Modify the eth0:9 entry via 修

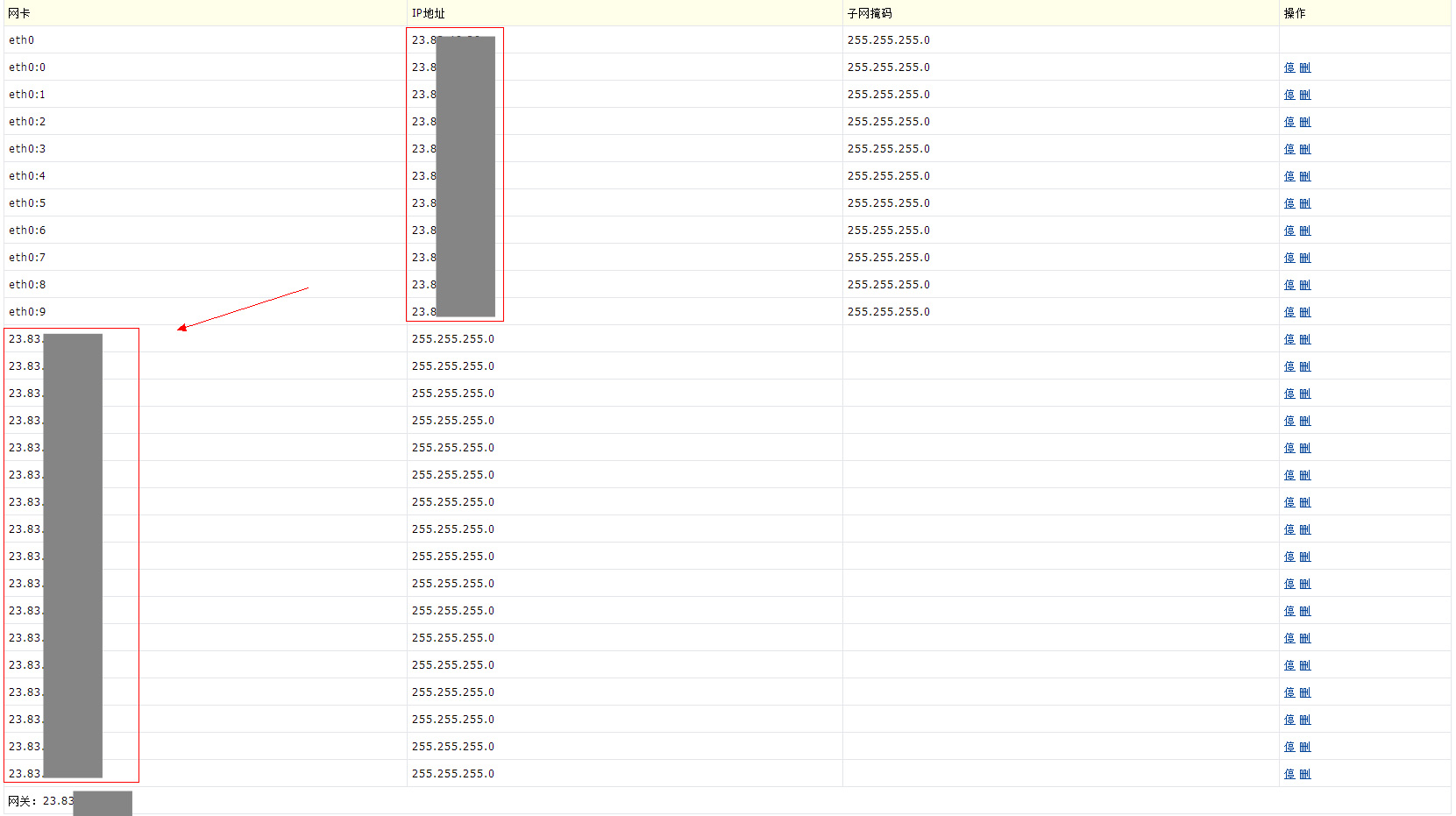point(1289,312)
